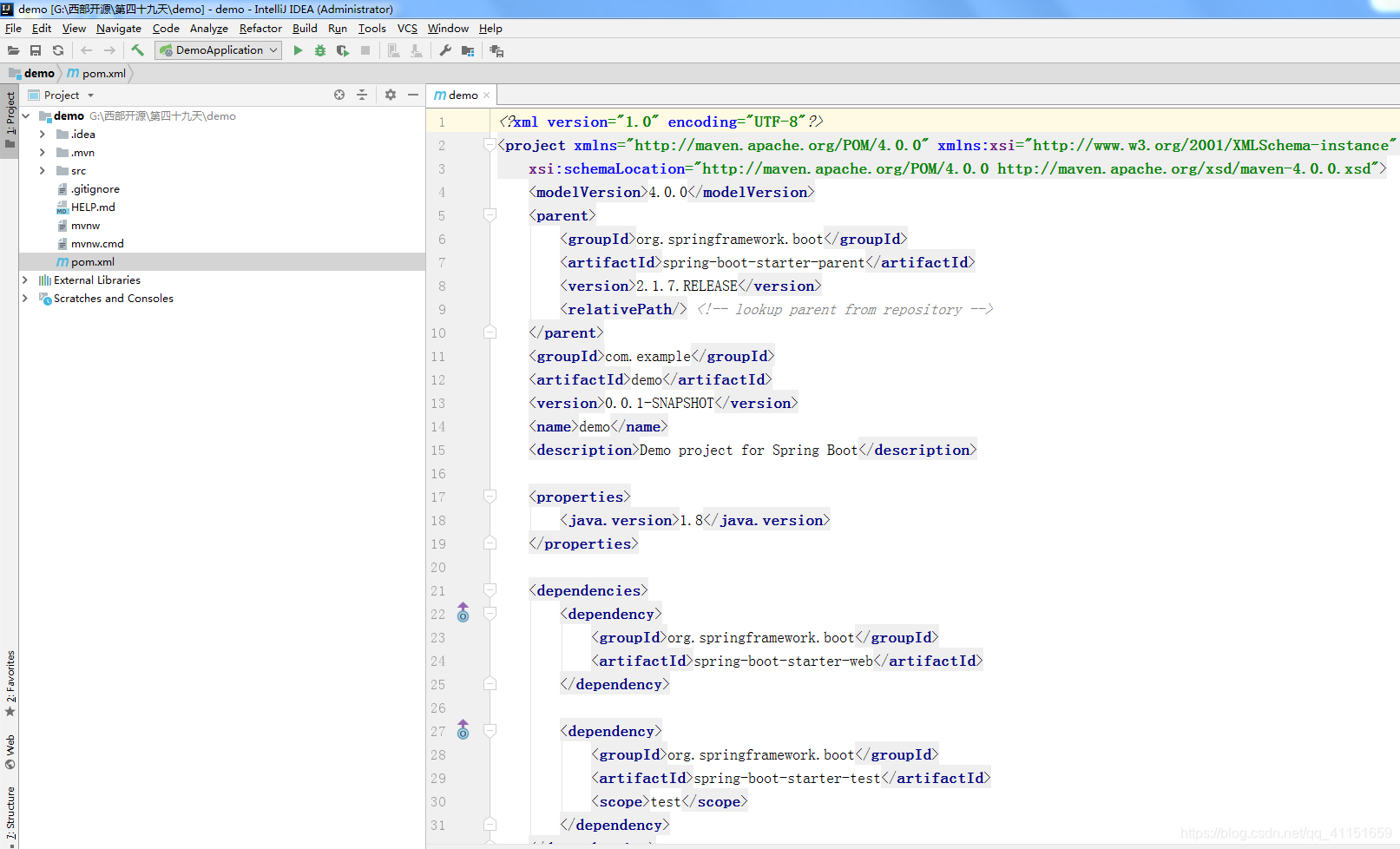Click the Run with Coverage icon

(343, 50)
